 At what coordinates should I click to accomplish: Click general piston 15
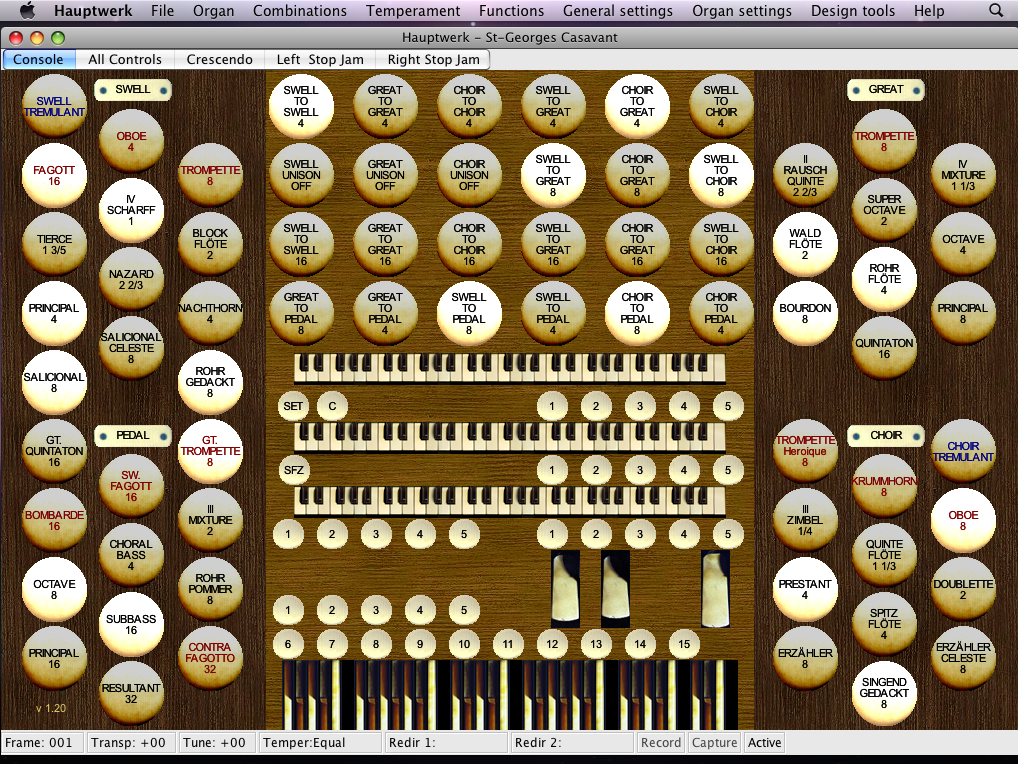(684, 644)
